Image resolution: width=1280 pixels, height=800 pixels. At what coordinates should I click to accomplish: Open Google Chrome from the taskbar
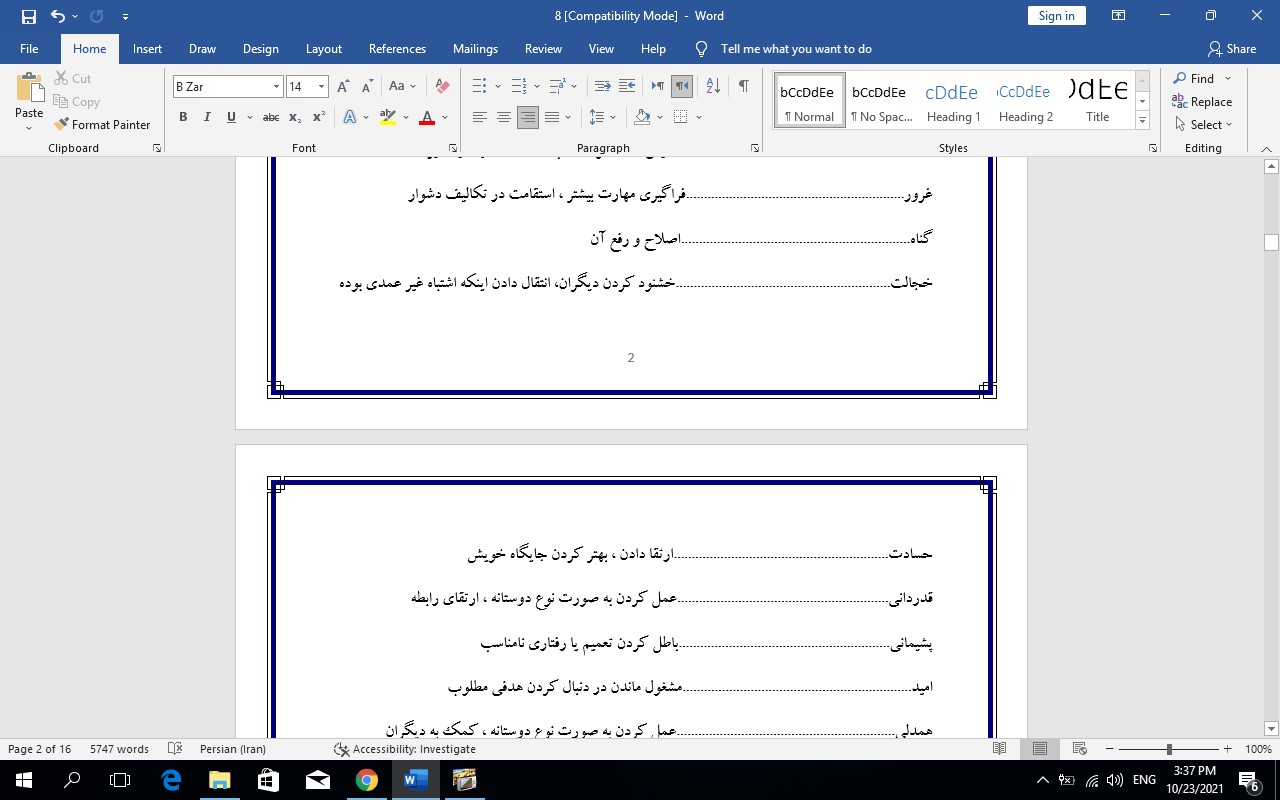(x=367, y=780)
